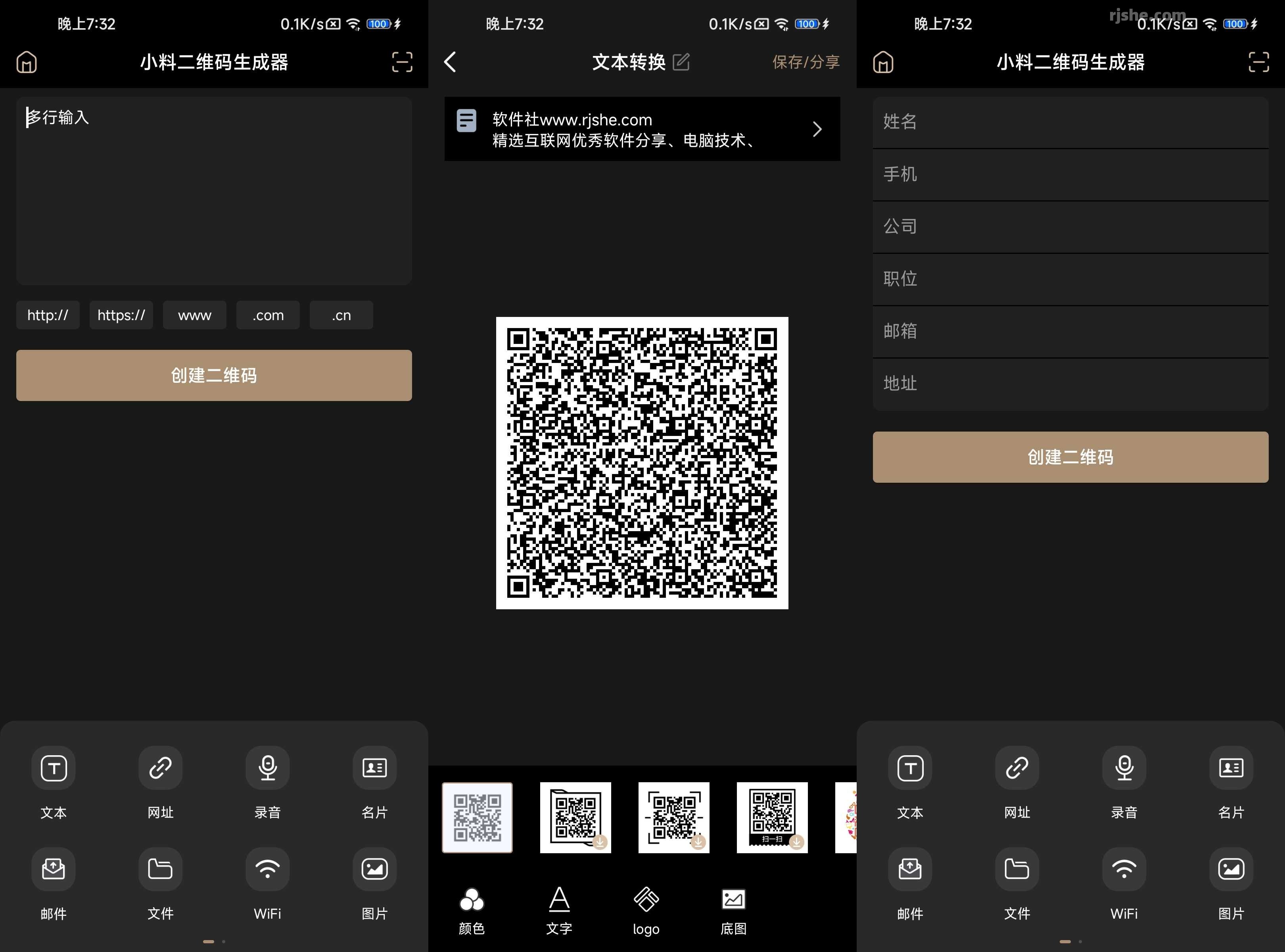The height and width of the screenshot is (952, 1285).
Task: Tap the scan icon in the top-right corner
Action: point(402,61)
